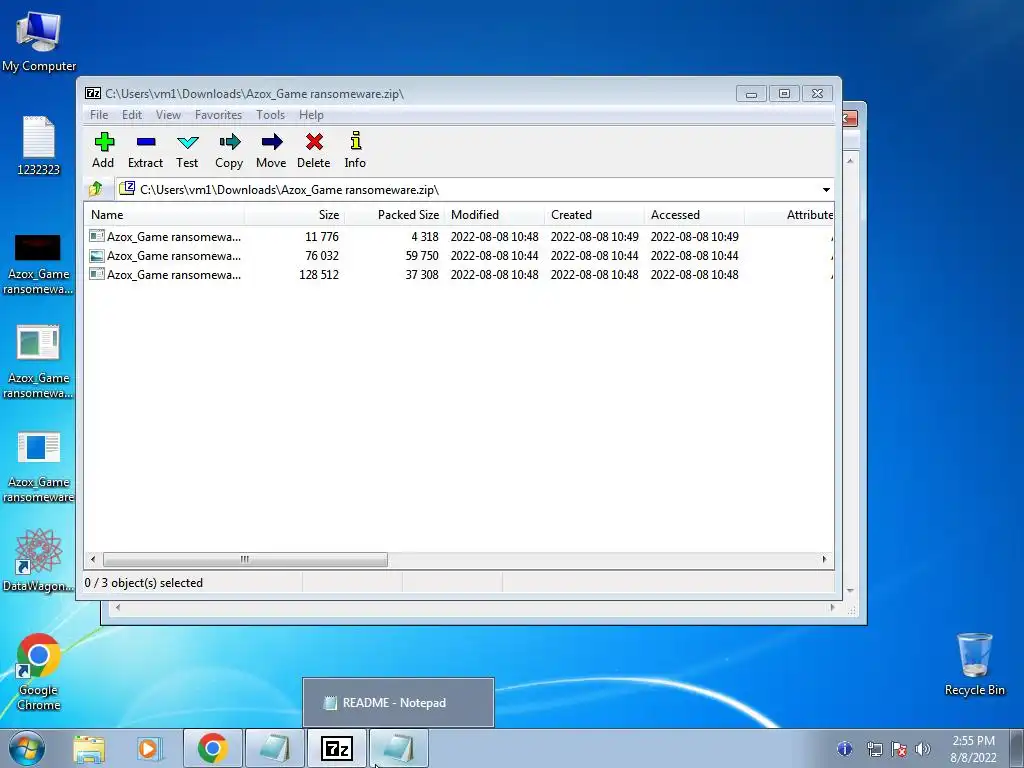Select the archive entry sized 128 512
The width and height of the screenshot is (1024, 768).
pos(459,275)
